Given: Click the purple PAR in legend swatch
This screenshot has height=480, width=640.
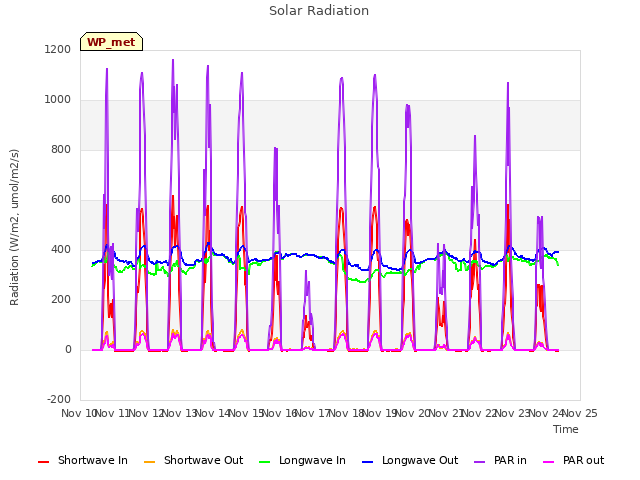Looking at the screenshot, I should click(480, 462).
